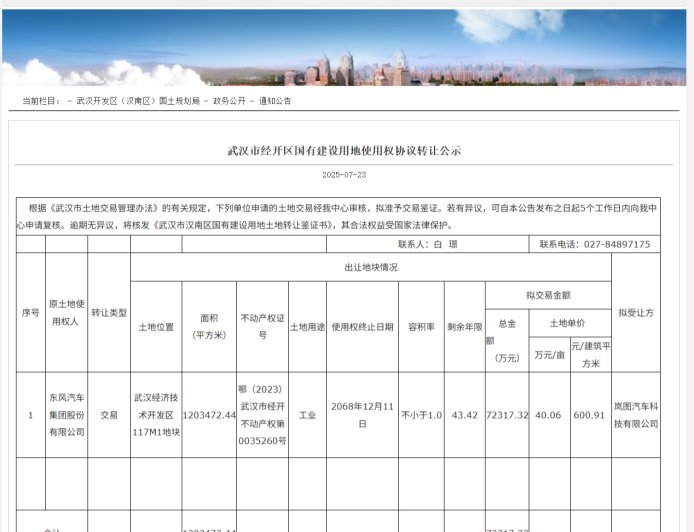The height and width of the screenshot is (532, 694).
Task: Click the 元/建筑平方米 header cell
Action: (x=591, y=355)
